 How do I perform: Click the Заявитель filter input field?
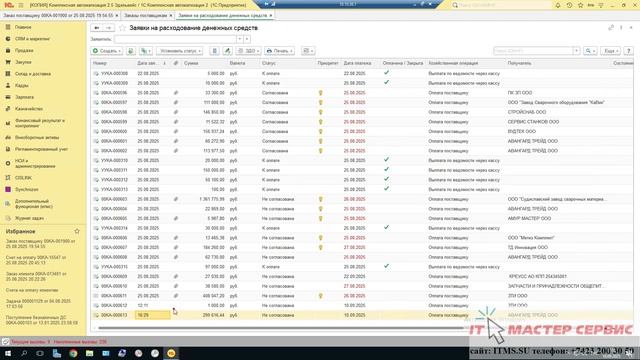[x=175, y=39]
